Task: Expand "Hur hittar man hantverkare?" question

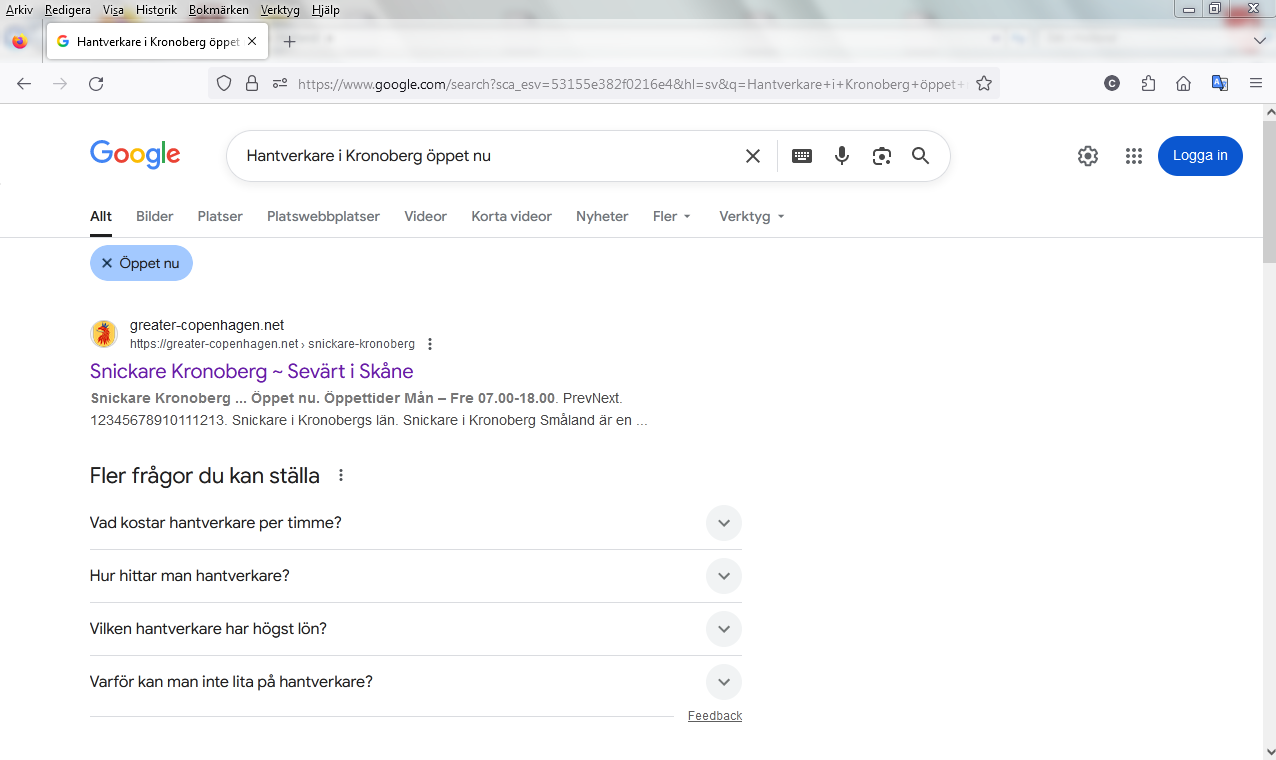Action: click(x=723, y=576)
